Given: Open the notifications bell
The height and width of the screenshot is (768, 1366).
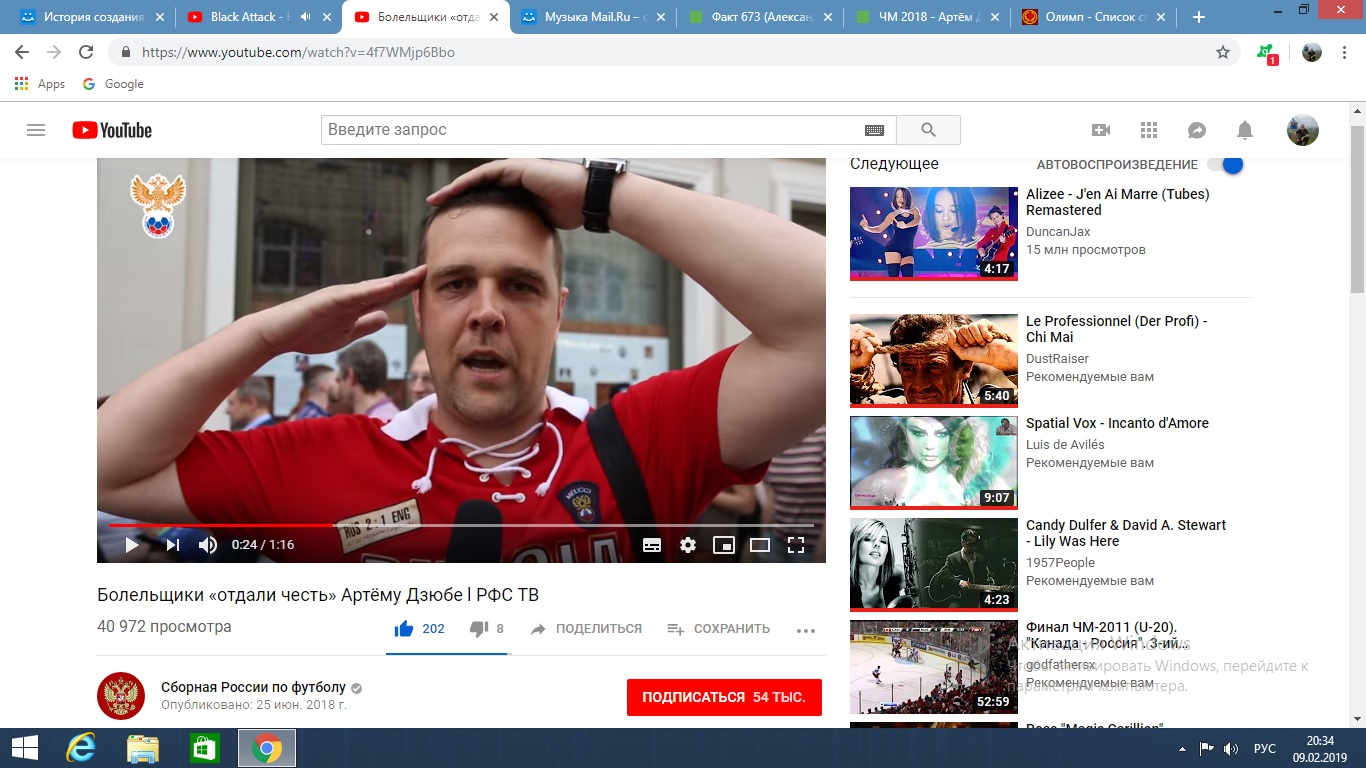Looking at the screenshot, I should (1245, 130).
